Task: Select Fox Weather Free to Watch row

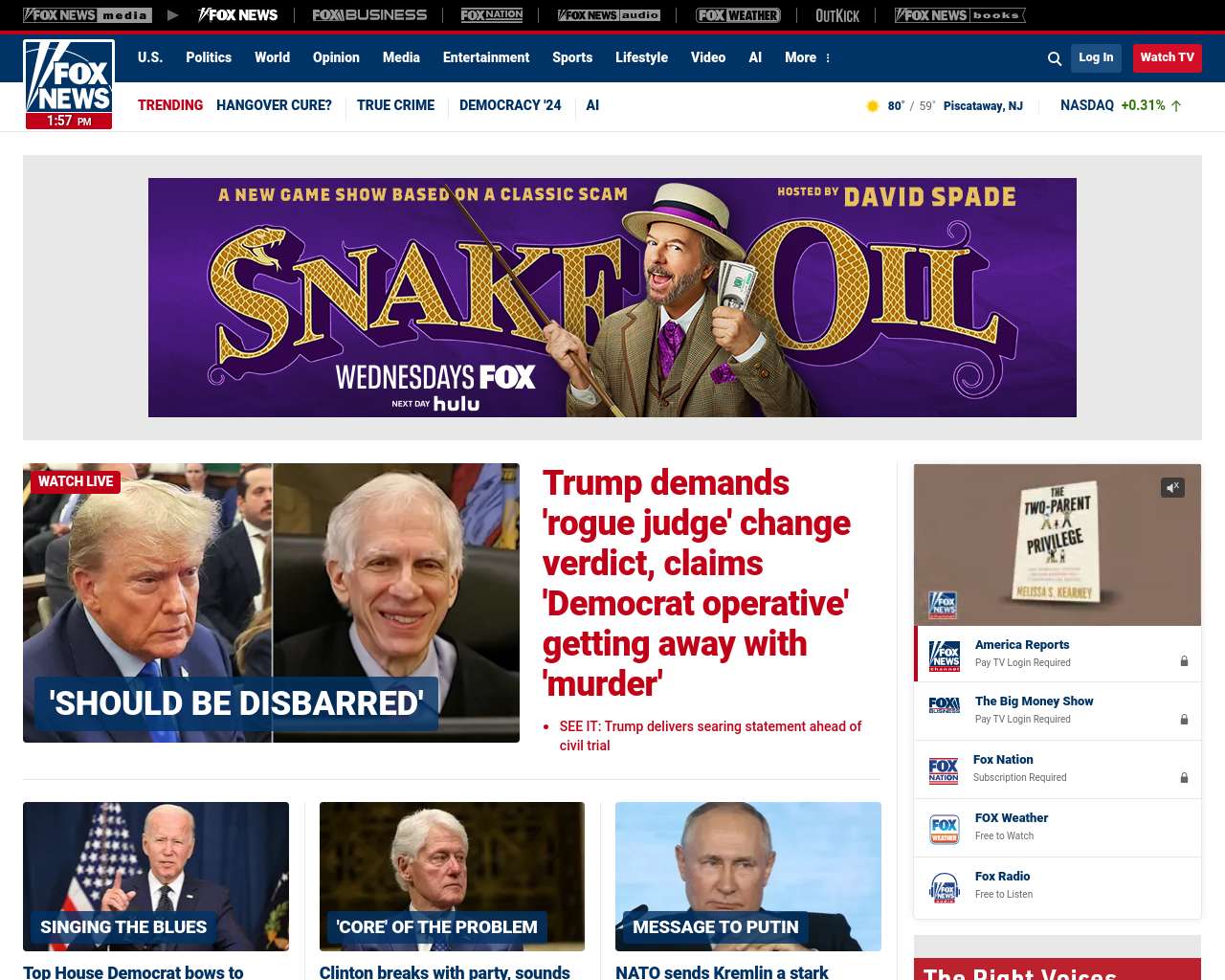Action: tap(1058, 828)
